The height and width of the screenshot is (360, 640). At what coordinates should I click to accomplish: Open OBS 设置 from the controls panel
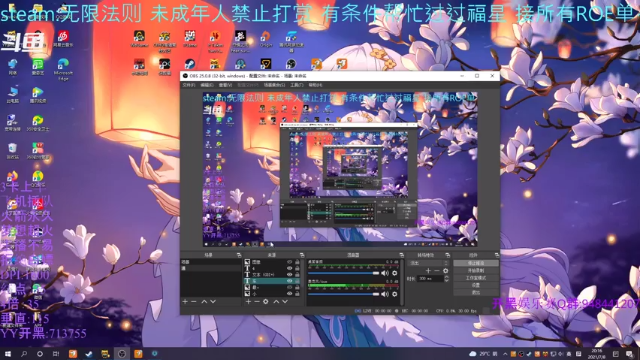[476, 285]
